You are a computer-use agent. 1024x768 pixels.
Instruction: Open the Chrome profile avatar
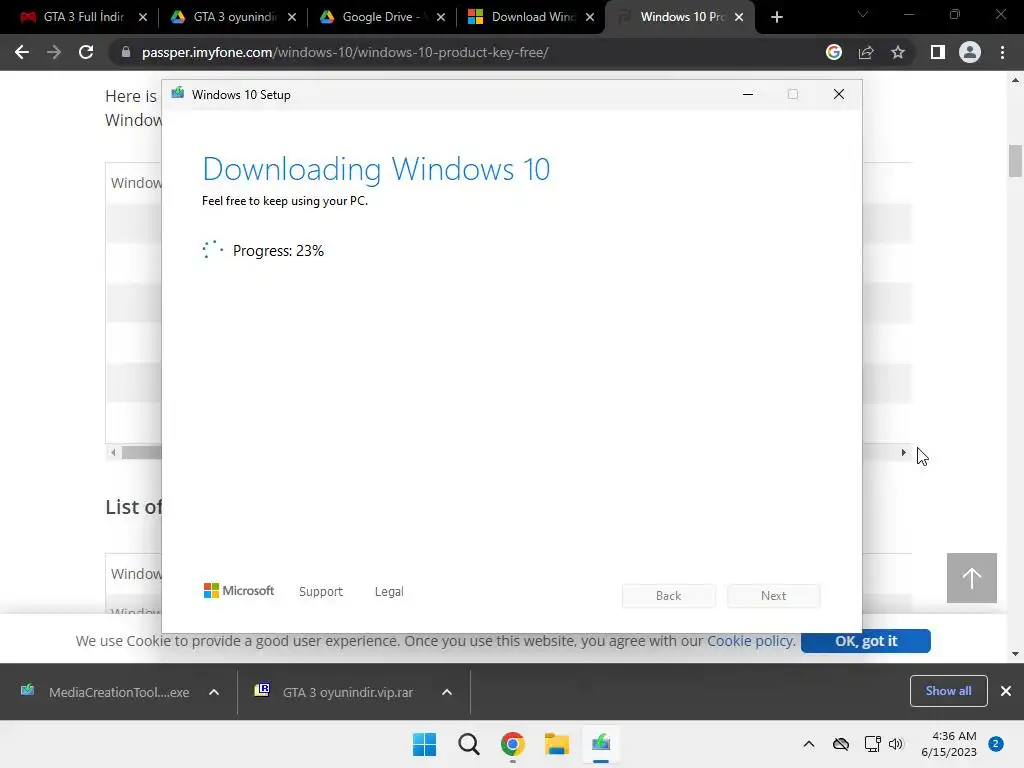970,52
